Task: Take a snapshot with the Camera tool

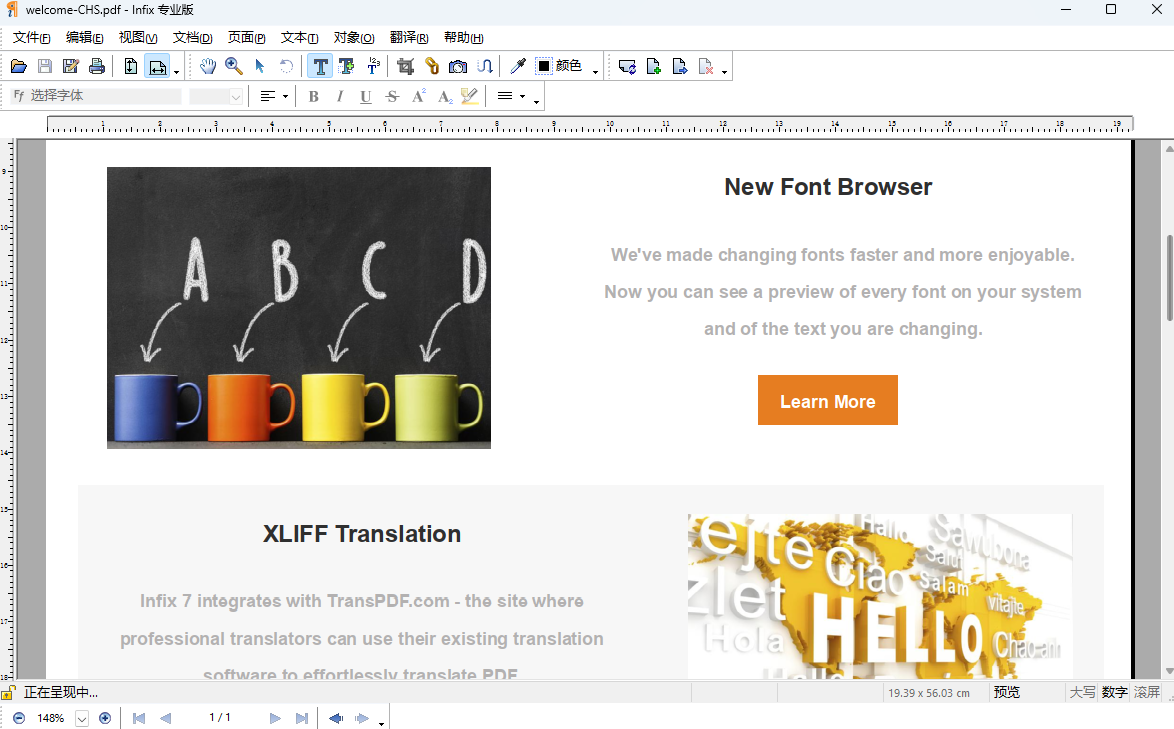Action: 457,66
